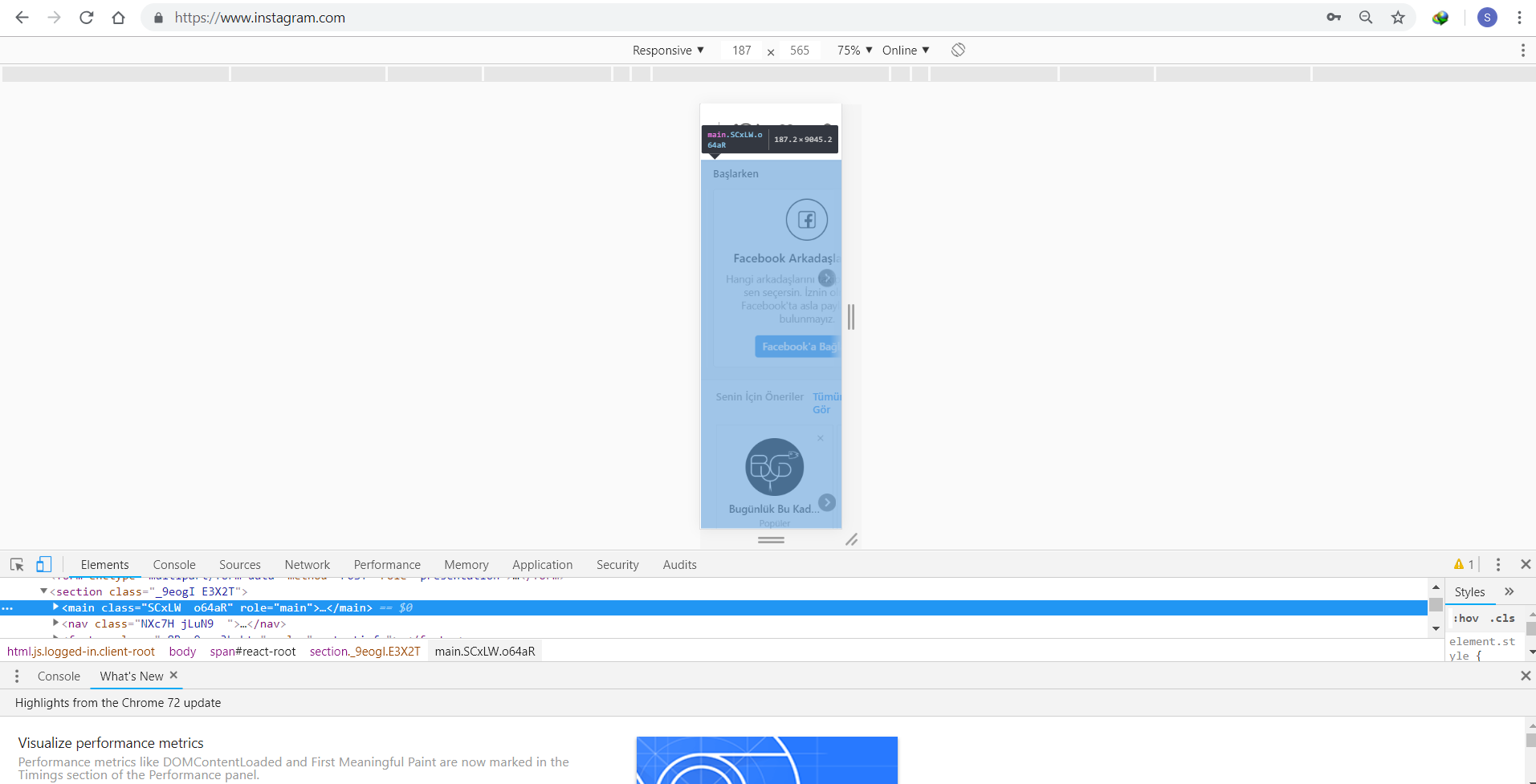
Task: Open the Application tab
Action: pyautogui.click(x=543, y=565)
